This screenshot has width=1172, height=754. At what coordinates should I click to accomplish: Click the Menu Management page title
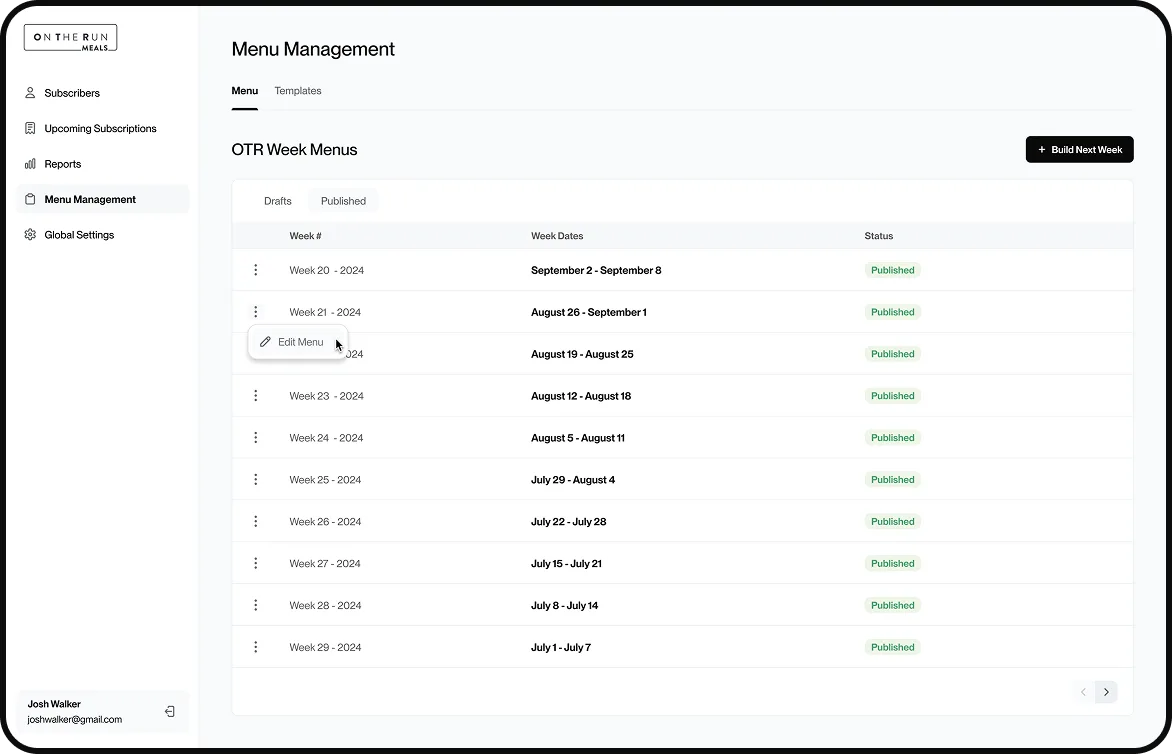pyautogui.click(x=312, y=49)
